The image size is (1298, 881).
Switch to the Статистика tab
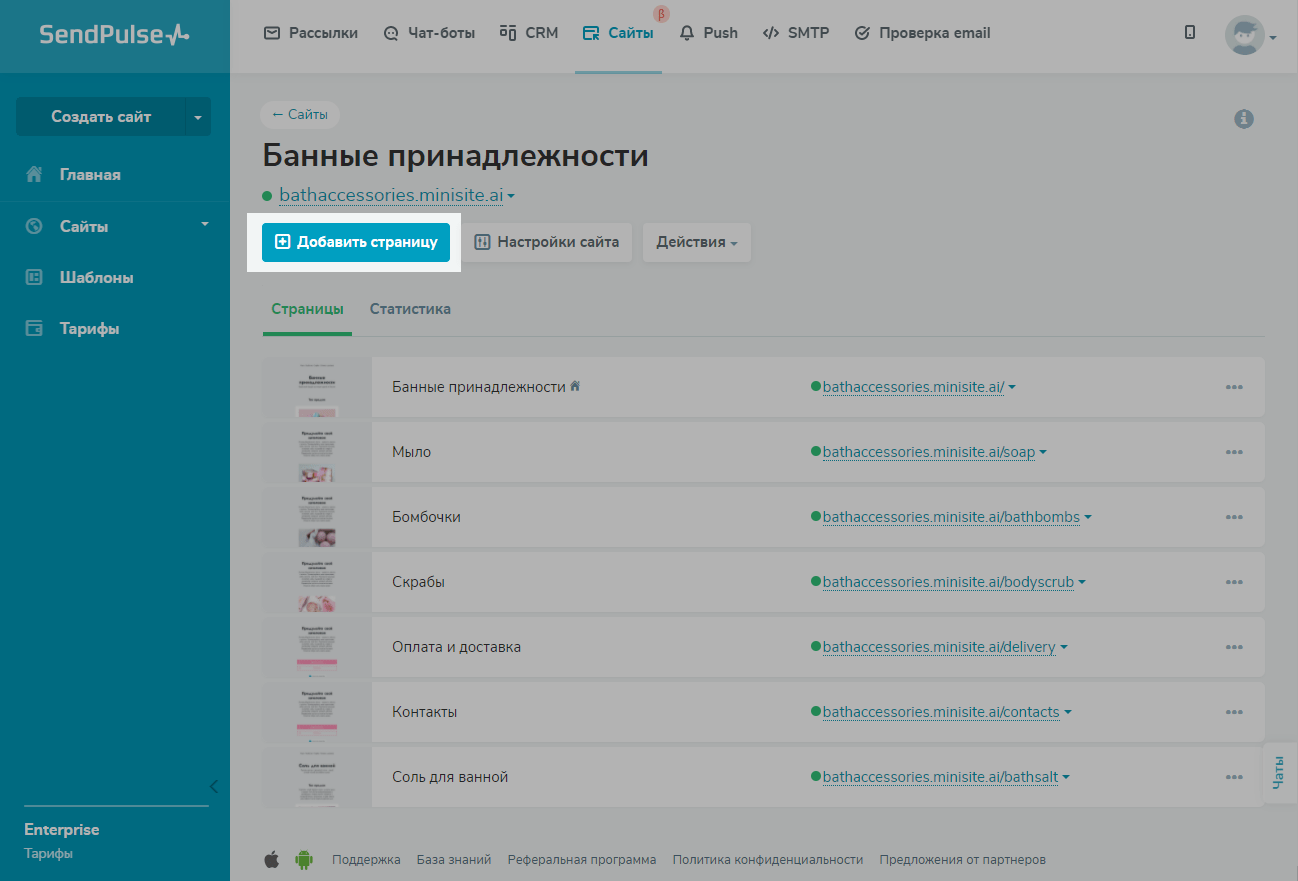[x=410, y=309]
